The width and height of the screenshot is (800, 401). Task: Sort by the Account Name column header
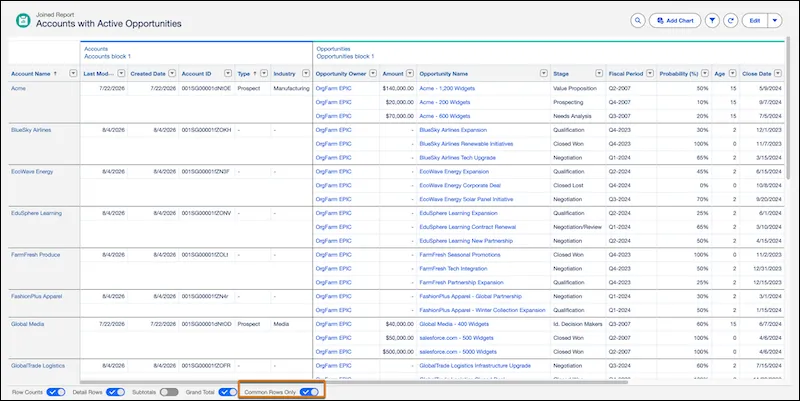coord(31,74)
